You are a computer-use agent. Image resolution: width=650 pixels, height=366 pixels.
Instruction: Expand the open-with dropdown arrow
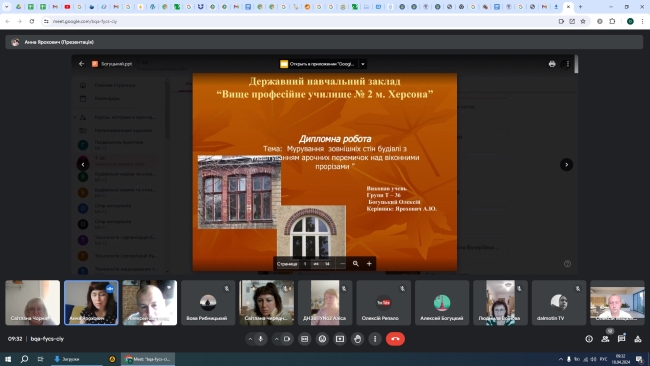coord(363,64)
